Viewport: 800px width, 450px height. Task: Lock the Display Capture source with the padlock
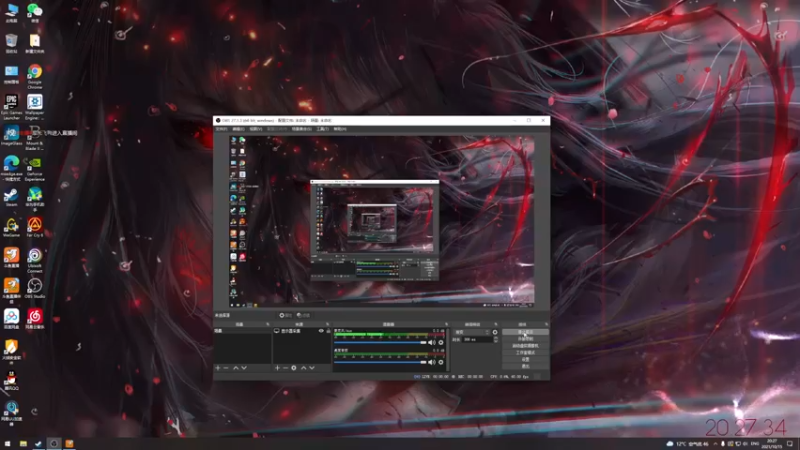(x=329, y=331)
